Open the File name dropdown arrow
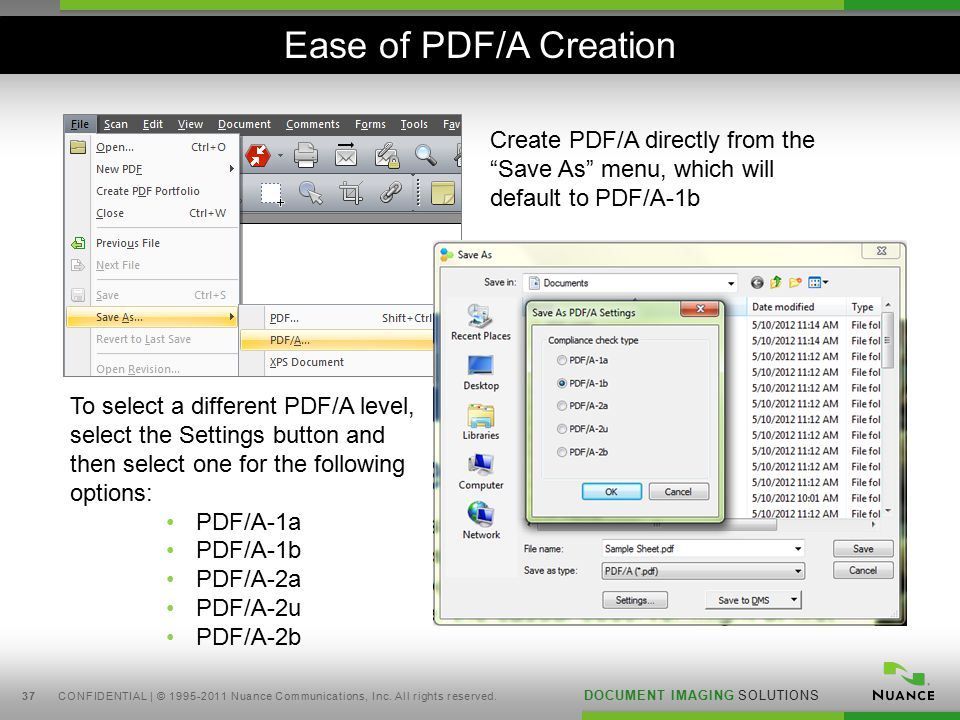Screen dimensions: 960x720 [798, 549]
